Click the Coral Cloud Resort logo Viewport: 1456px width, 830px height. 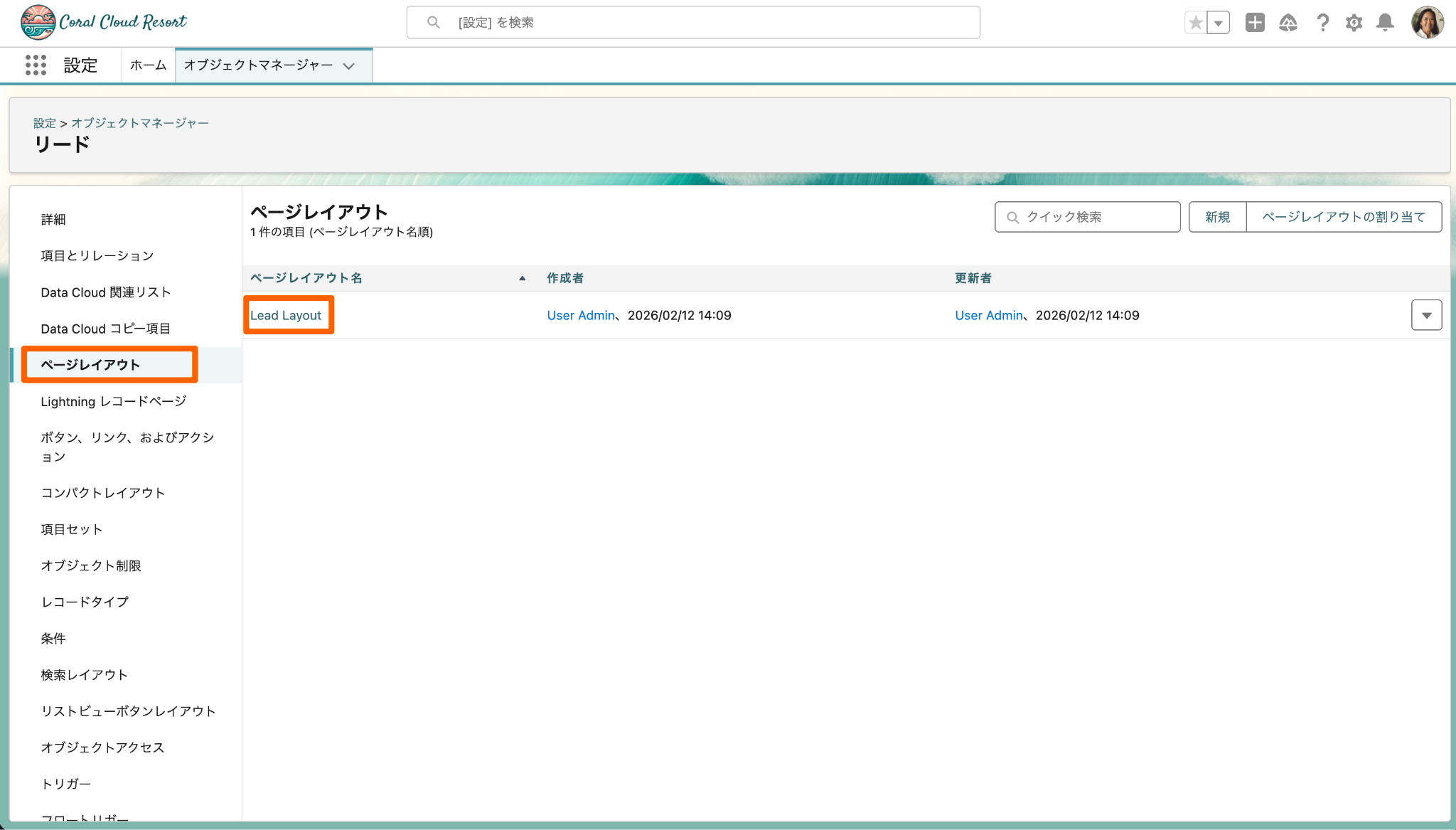point(105,22)
